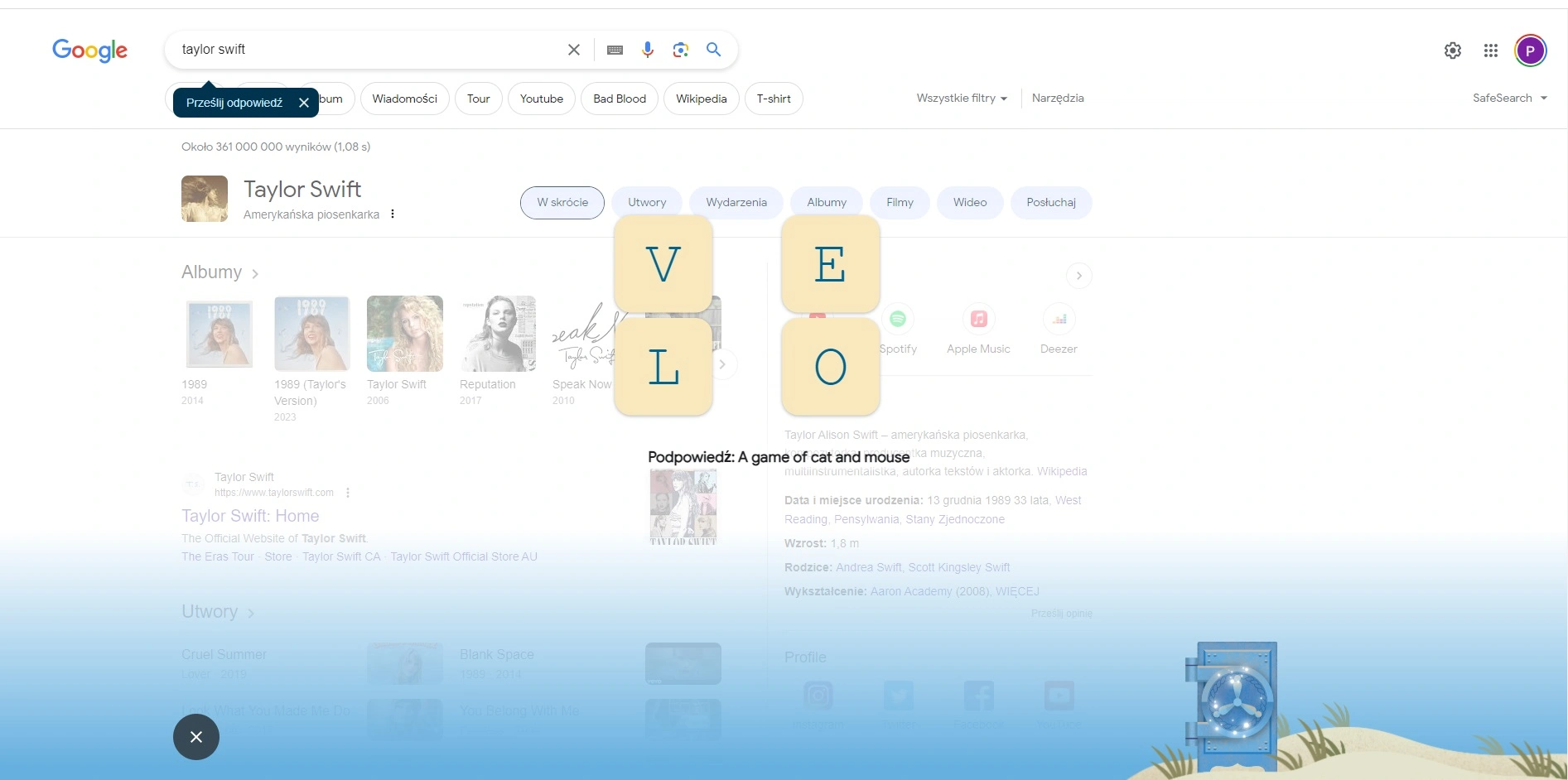1568x780 pixels.
Task: Switch to the Wydarzenia tab
Action: tap(736, 202)
